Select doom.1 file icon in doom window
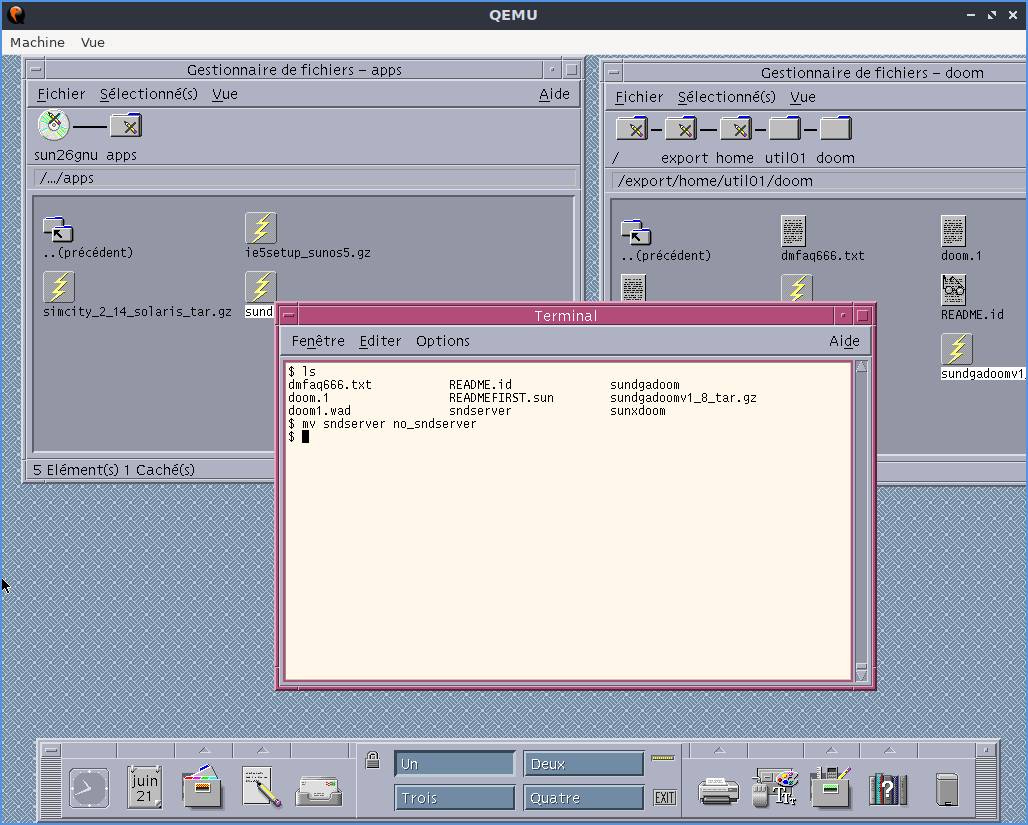Viewport: 1028px width, 825px height. click(953, 231)
